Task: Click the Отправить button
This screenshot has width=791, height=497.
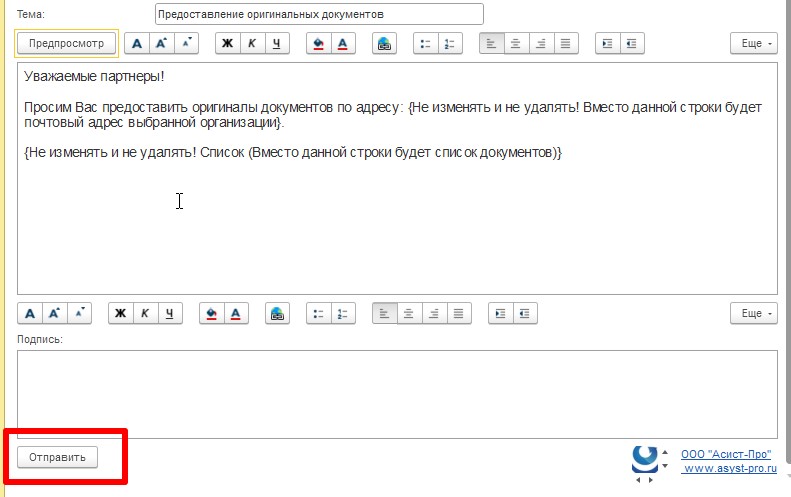Action: point(57,457)
